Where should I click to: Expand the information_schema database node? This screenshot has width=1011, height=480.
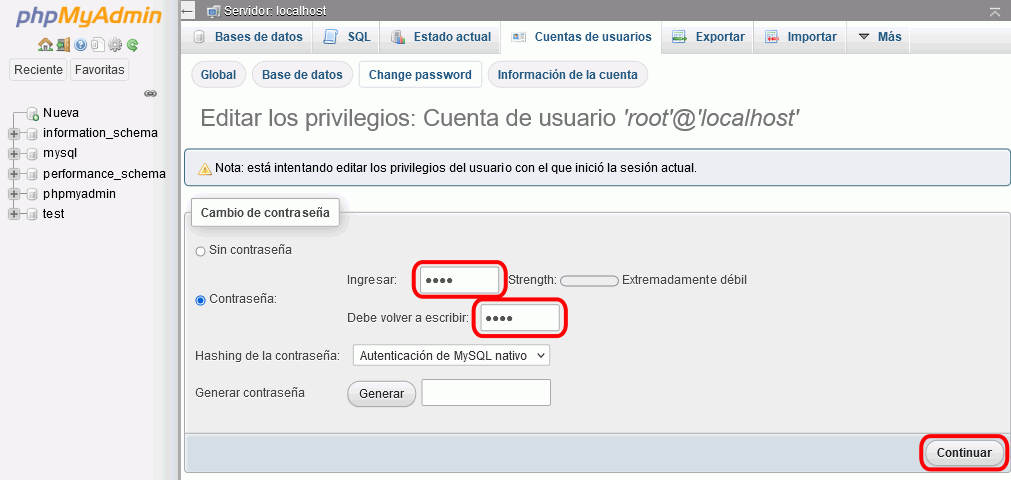(x=14, y=134)
